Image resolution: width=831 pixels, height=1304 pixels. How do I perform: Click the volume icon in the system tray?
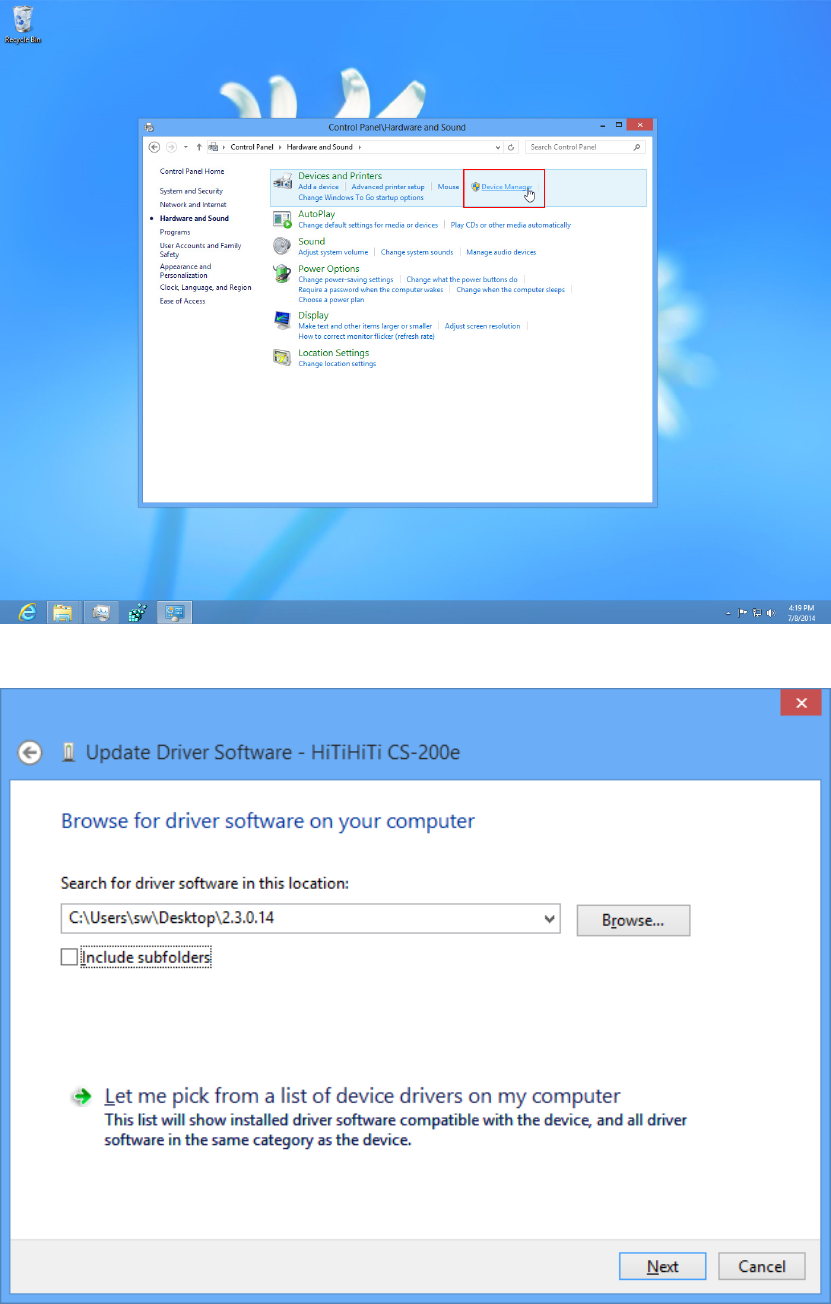[770, 613]
